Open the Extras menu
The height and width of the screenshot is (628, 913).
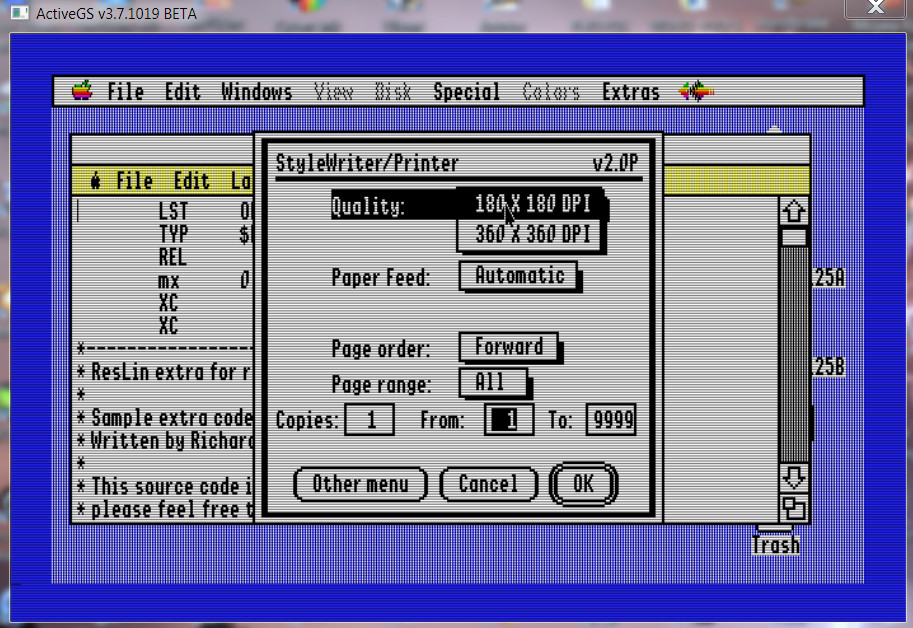[x=631, y=92]
